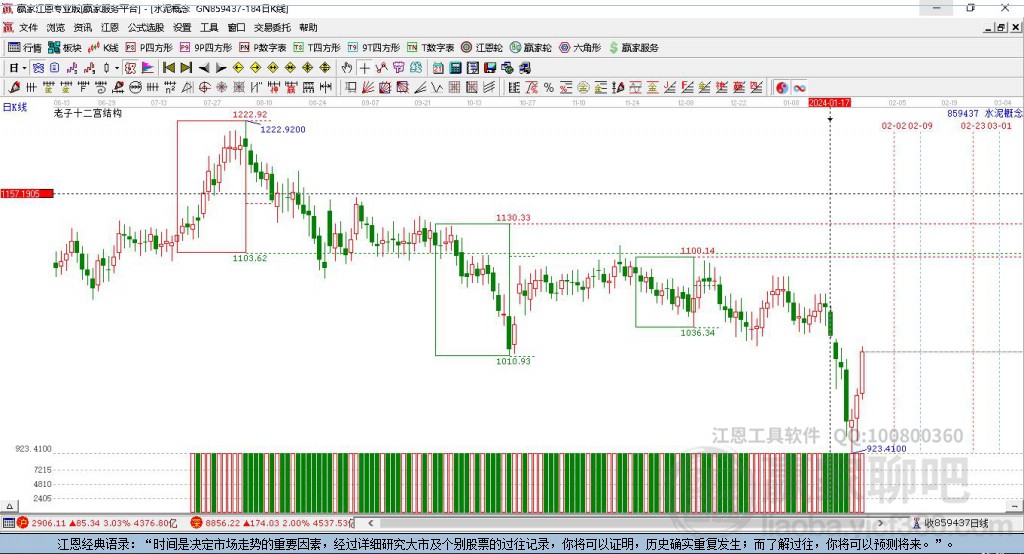Open the 浏览 menu
This screenshot has height=554, width=1024.
[x=56, y=27]
